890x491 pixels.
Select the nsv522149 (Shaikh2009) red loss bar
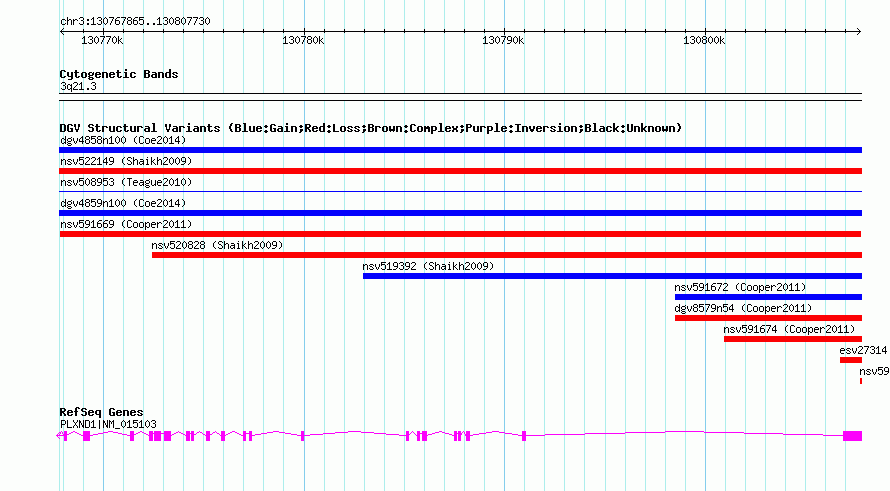[x=460, y=171]
